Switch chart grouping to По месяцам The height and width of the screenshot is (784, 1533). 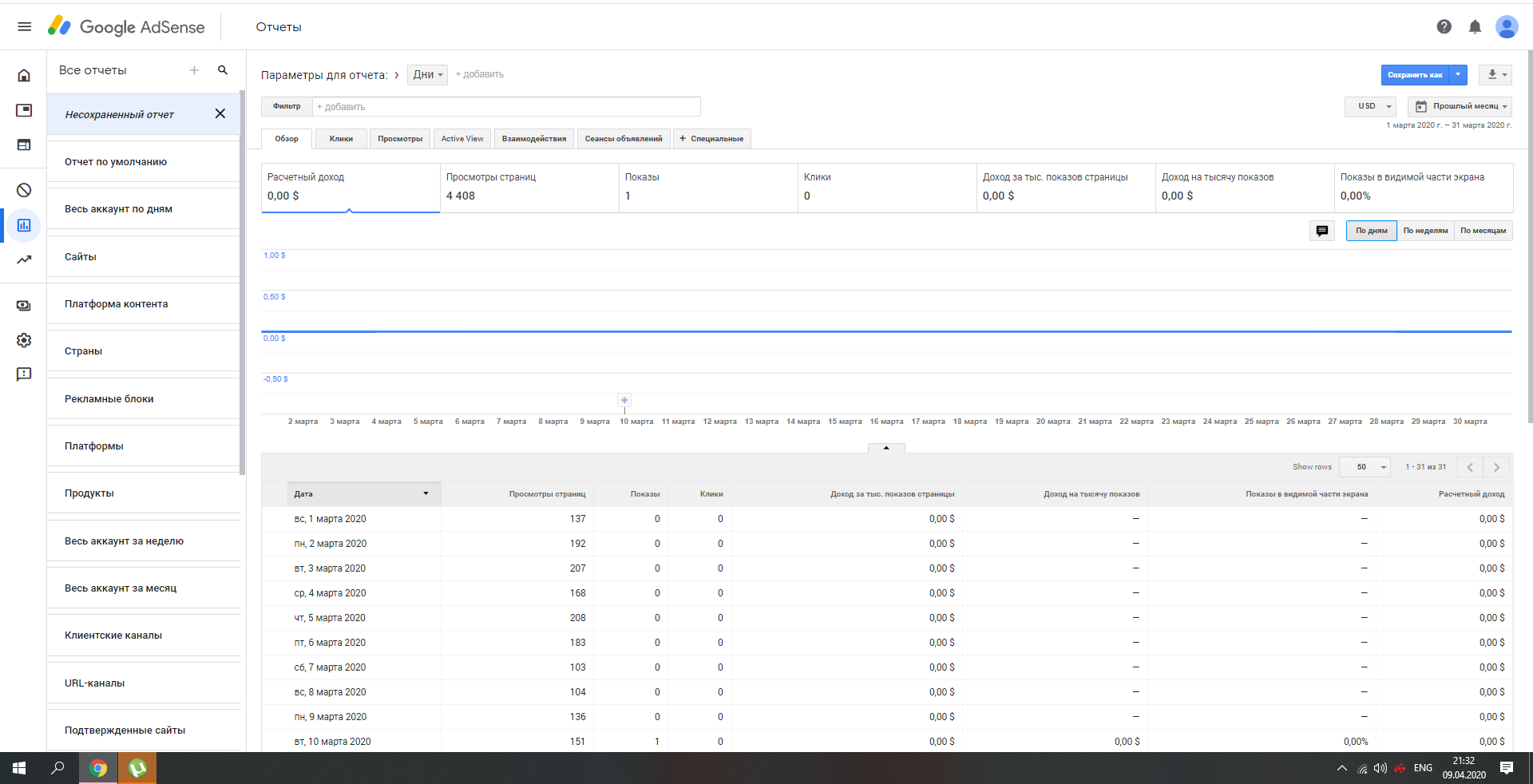pos(1483,231)
